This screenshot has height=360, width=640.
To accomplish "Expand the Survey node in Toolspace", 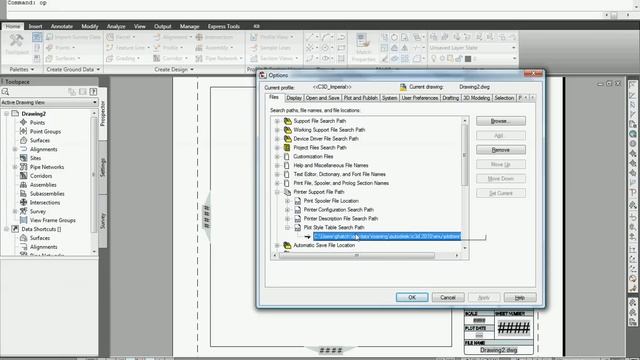I will (x=15, y=211).
